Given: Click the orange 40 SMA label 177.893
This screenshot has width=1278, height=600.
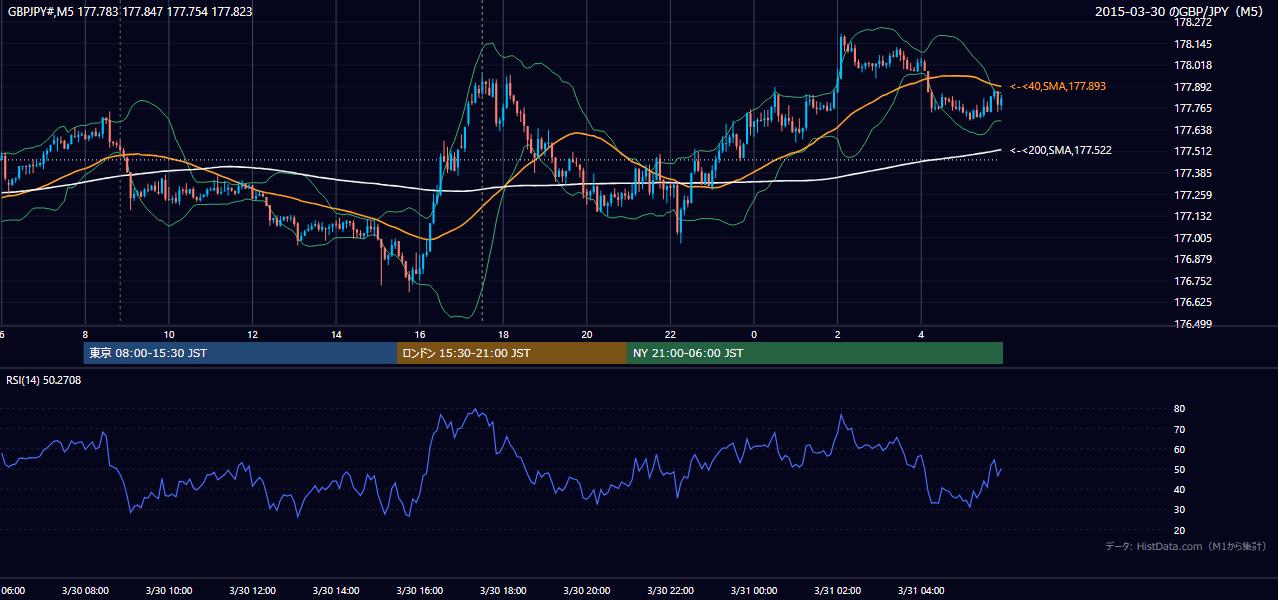Looking at the screenshot, I should (x=1058, y=87).
